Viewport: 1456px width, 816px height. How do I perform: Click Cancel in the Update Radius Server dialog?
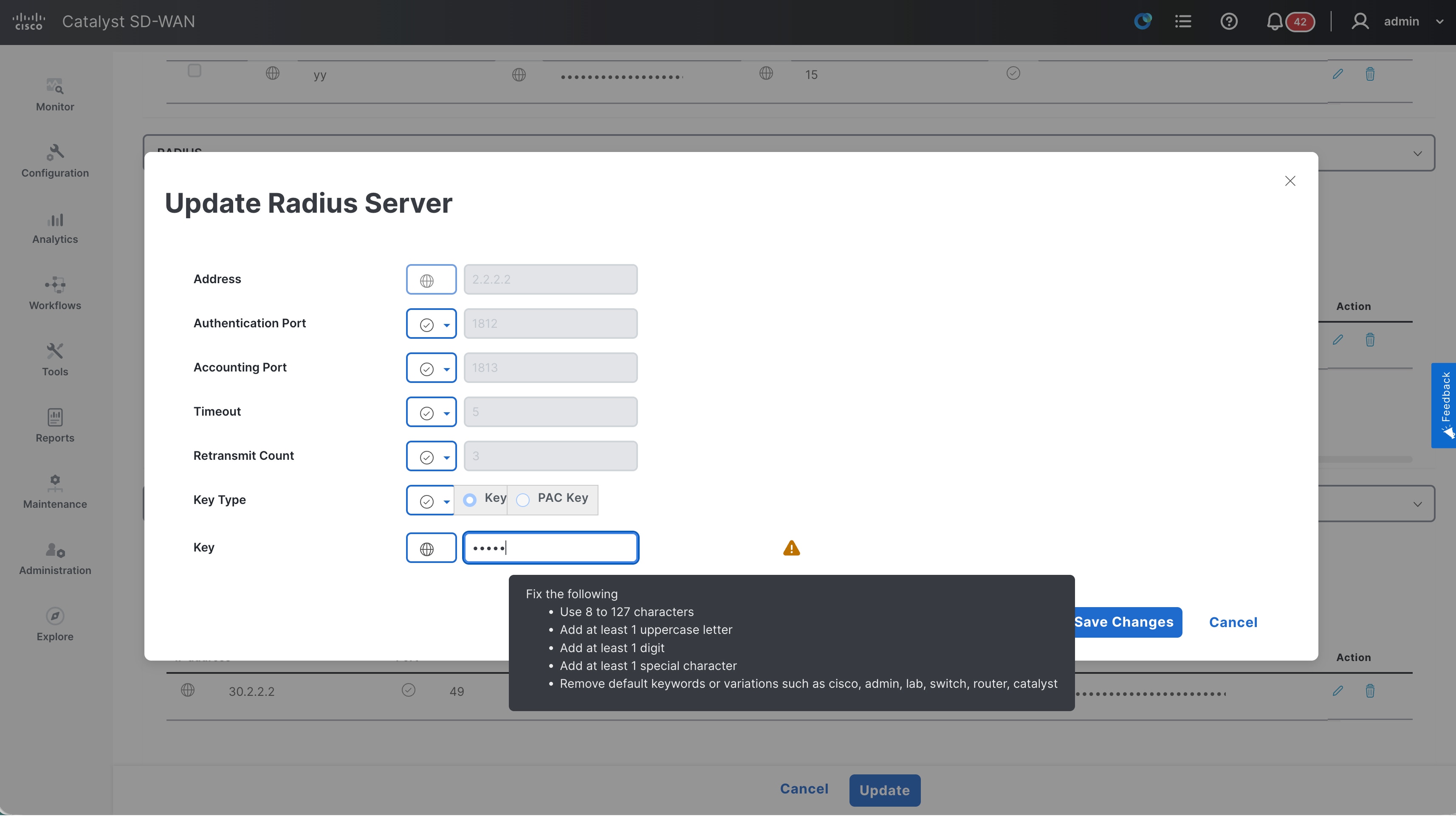(1233, 622)
